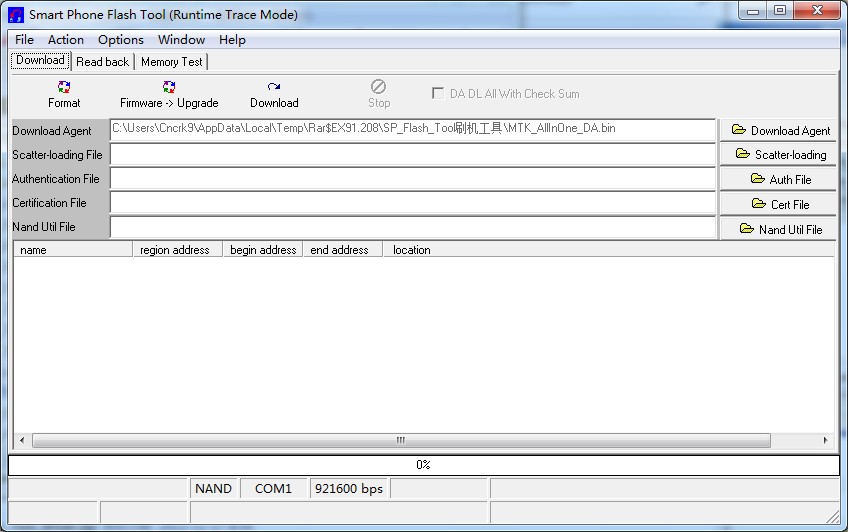848x532 pixels.
Task: Click the 0% progress bar
Action: [x=423, y=465]
